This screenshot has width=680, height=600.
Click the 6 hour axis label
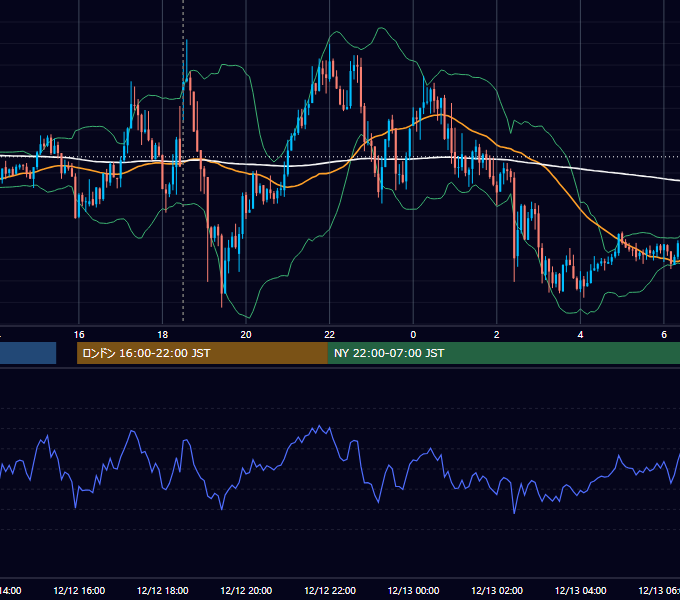pyautogui.click(x=664, y=335)
